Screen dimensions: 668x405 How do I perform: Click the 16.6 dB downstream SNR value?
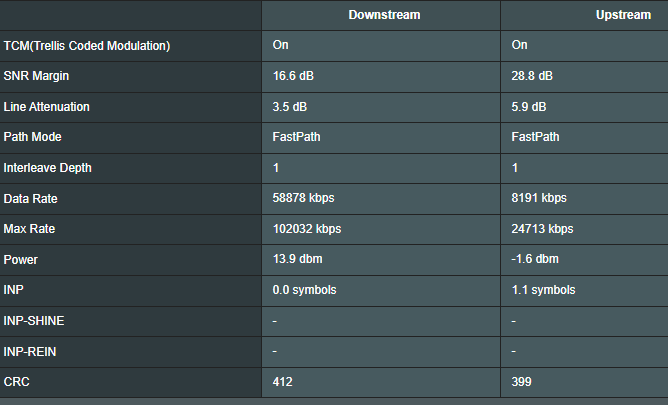click(x=293, y=76)
